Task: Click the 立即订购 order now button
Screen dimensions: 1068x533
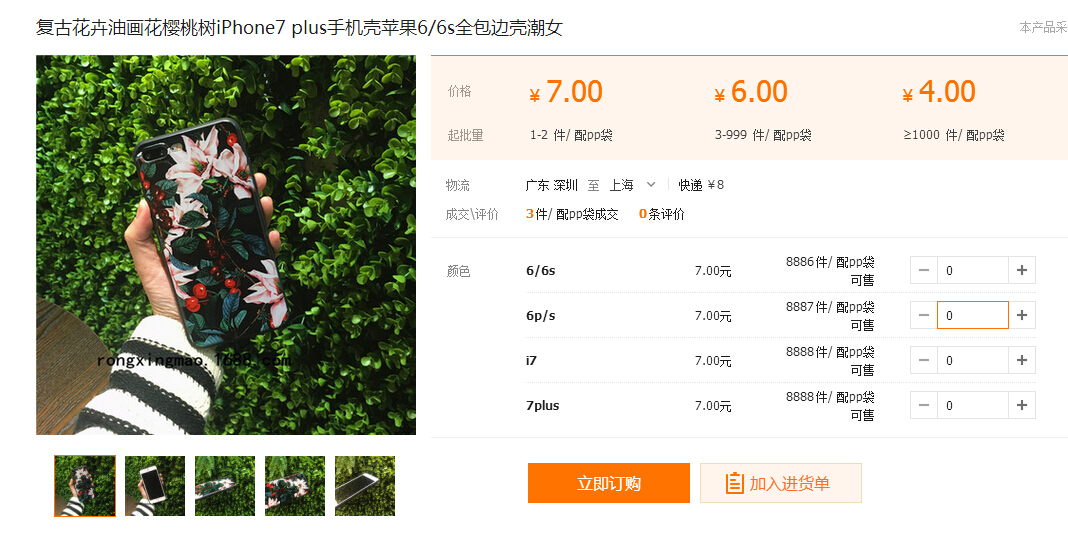Action: click(608, 483)
